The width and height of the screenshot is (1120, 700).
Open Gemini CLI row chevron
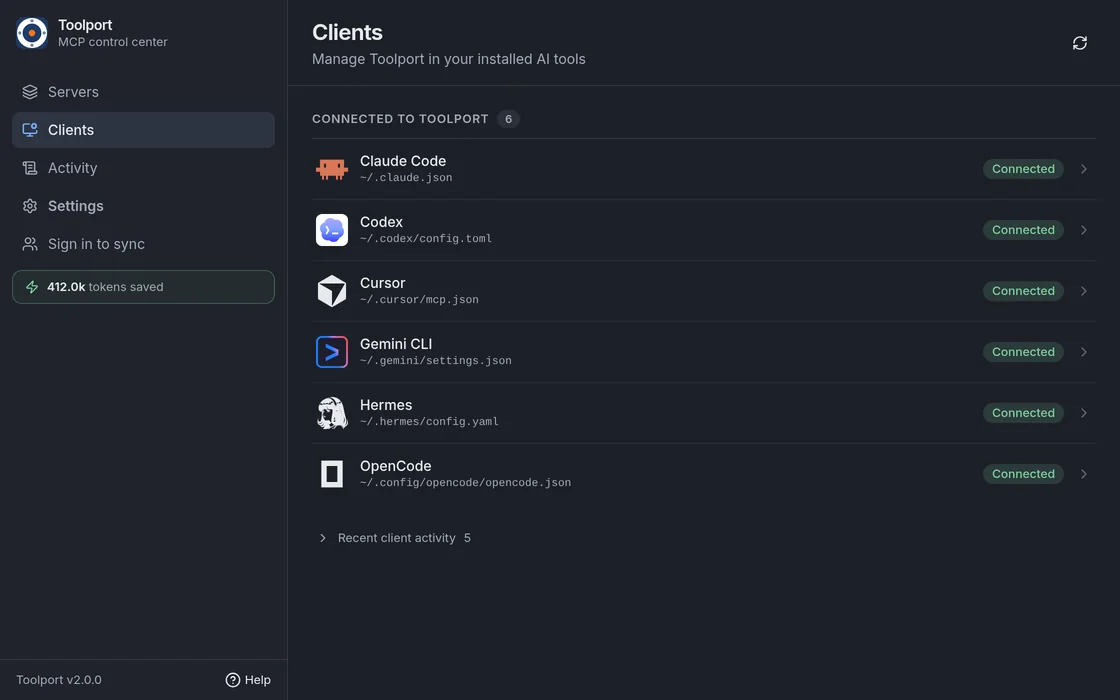pyautogui.click(x=1084, y=352)
